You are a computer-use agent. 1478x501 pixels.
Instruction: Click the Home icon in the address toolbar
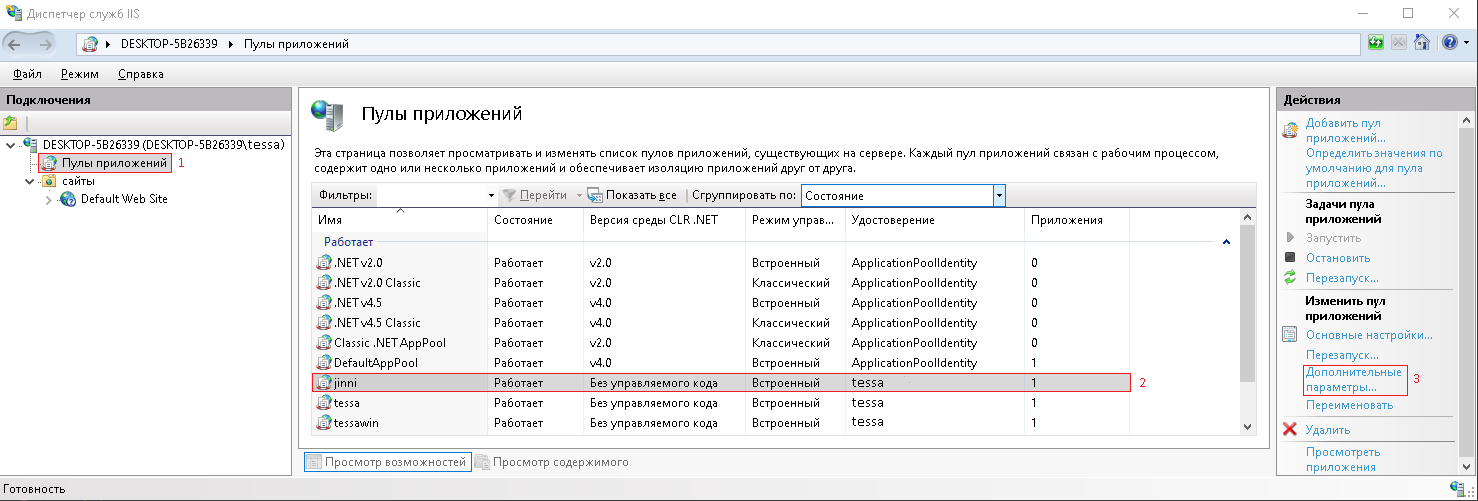[x=1421, y=44]
